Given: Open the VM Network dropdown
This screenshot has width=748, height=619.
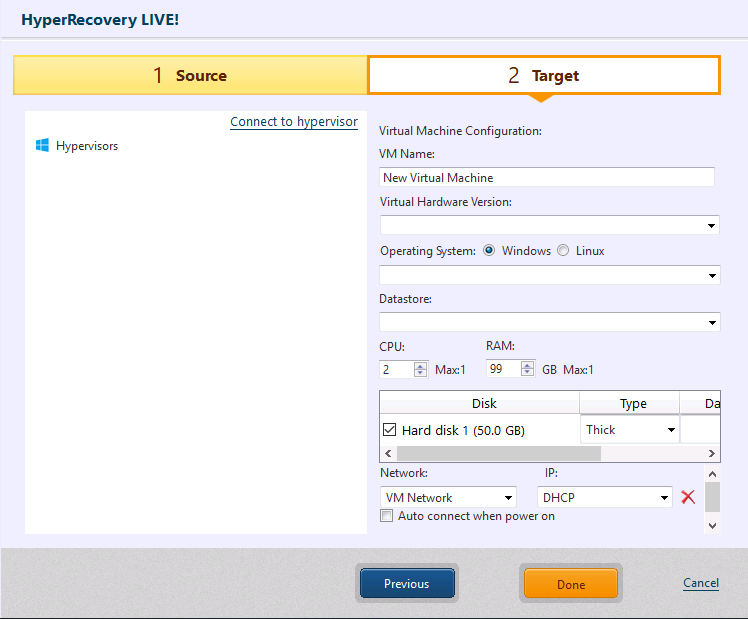Looking at the screenshot, I should 448,497.
